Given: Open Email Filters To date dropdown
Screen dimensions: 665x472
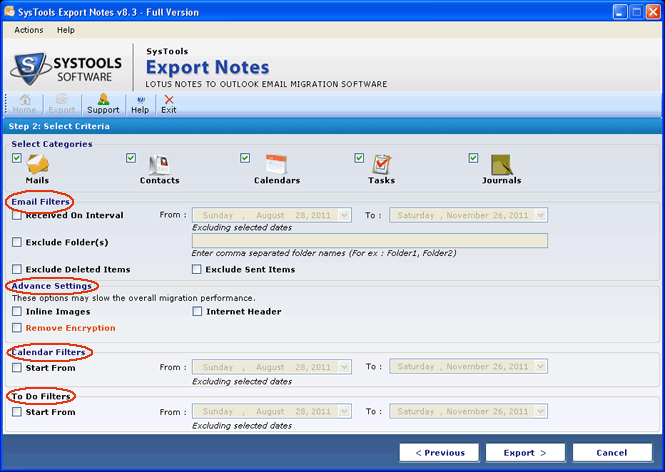Looking at the screenshot, I should (x=540, y=215).
